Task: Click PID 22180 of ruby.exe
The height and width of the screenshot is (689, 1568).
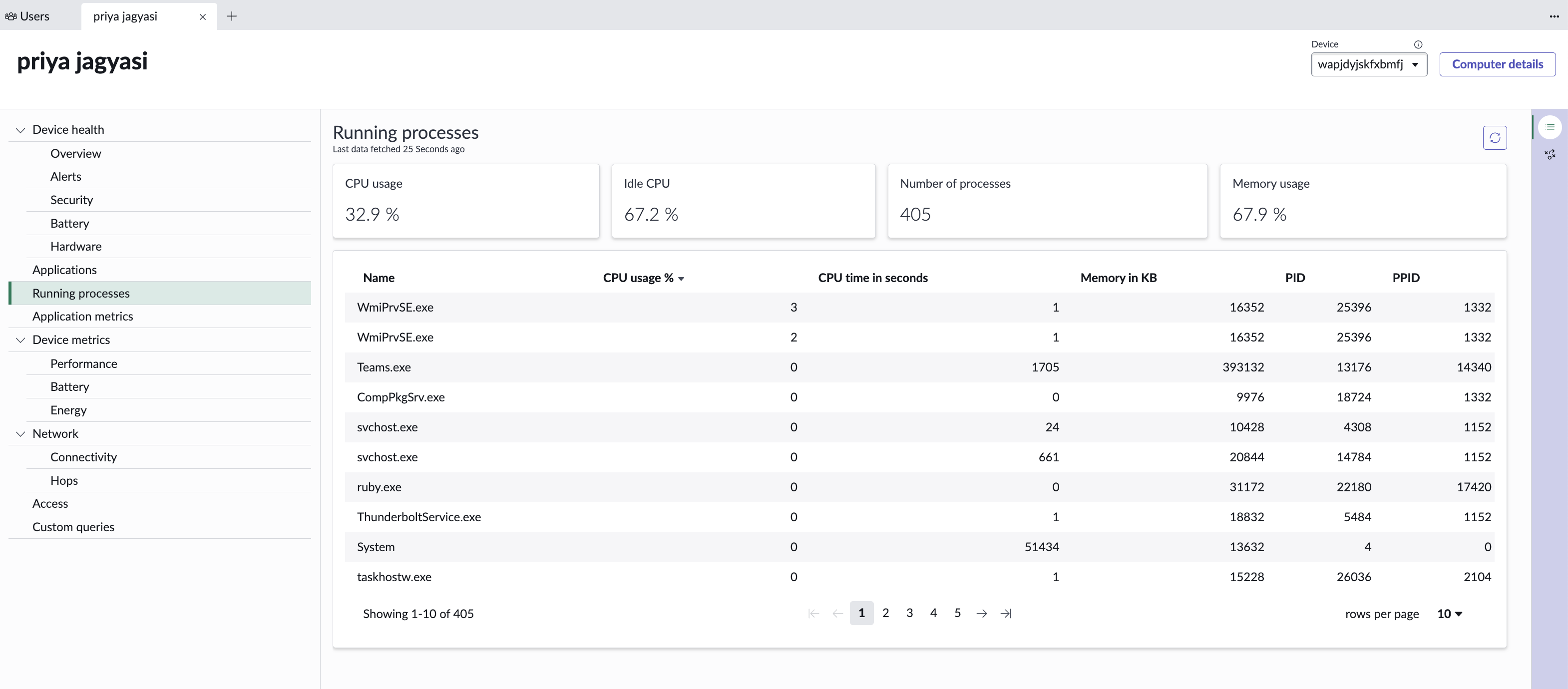Action: 1354,487
